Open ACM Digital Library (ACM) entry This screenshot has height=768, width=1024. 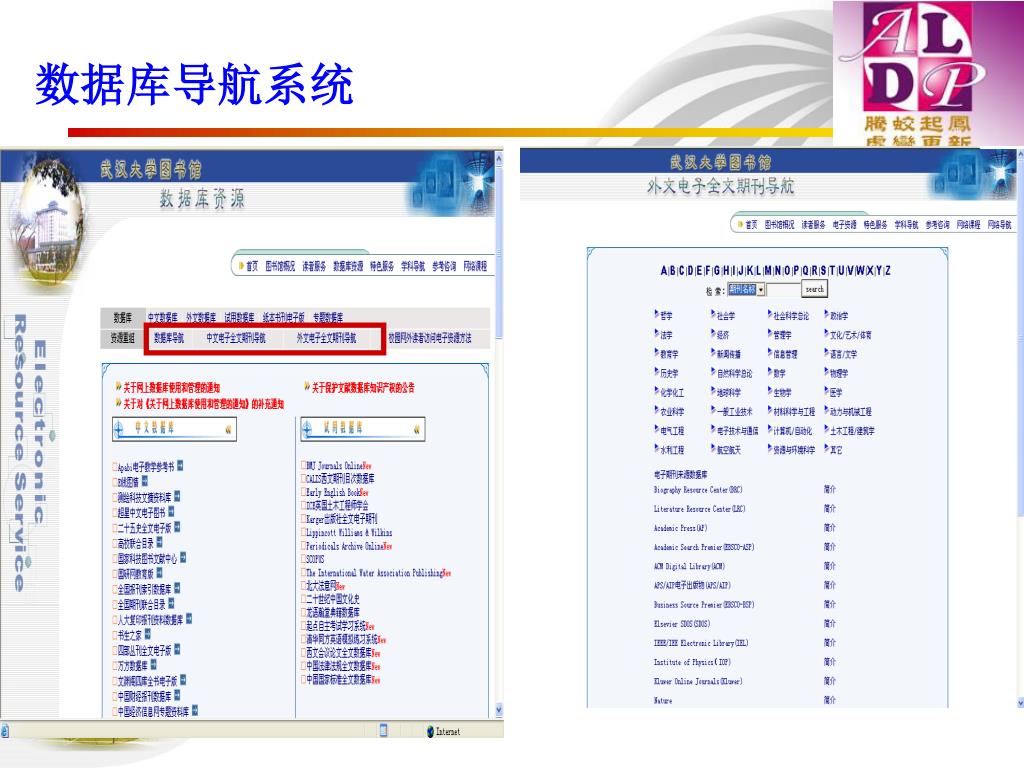[x=689, y=566]
